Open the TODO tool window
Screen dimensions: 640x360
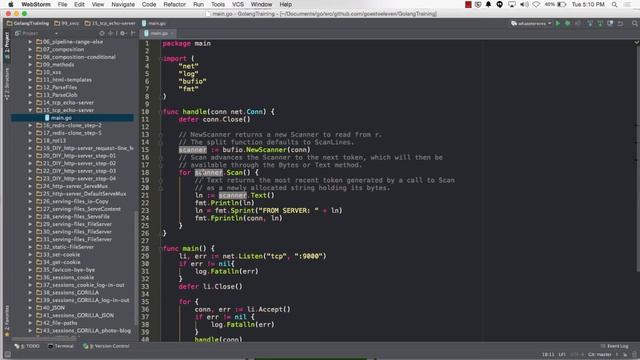point(27,346)
